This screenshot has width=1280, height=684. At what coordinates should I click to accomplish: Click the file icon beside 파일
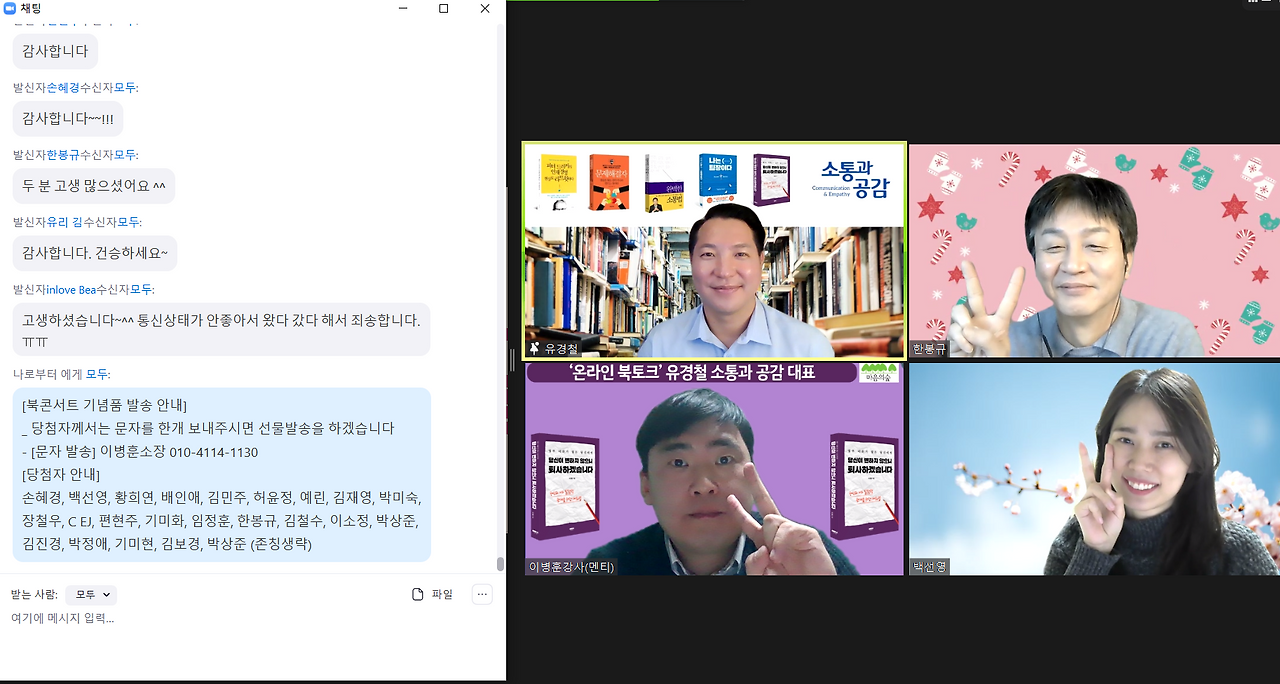point(418,594)
